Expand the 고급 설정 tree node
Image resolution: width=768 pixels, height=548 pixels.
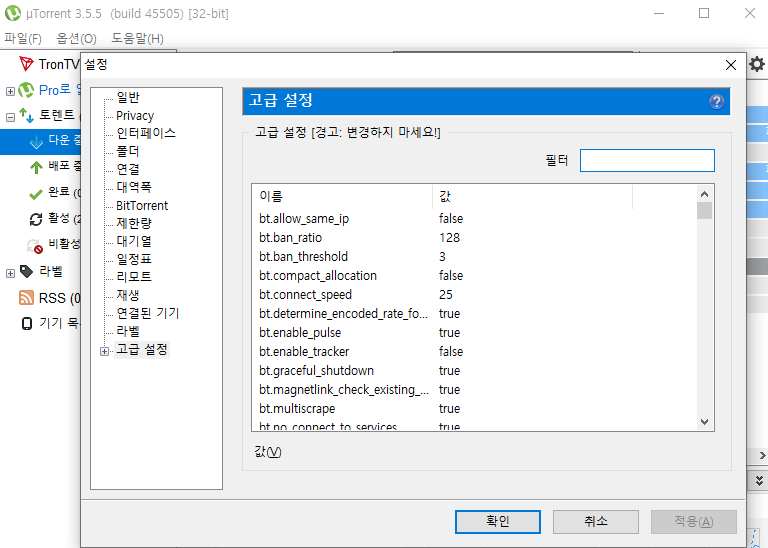(x=104, y=351)
